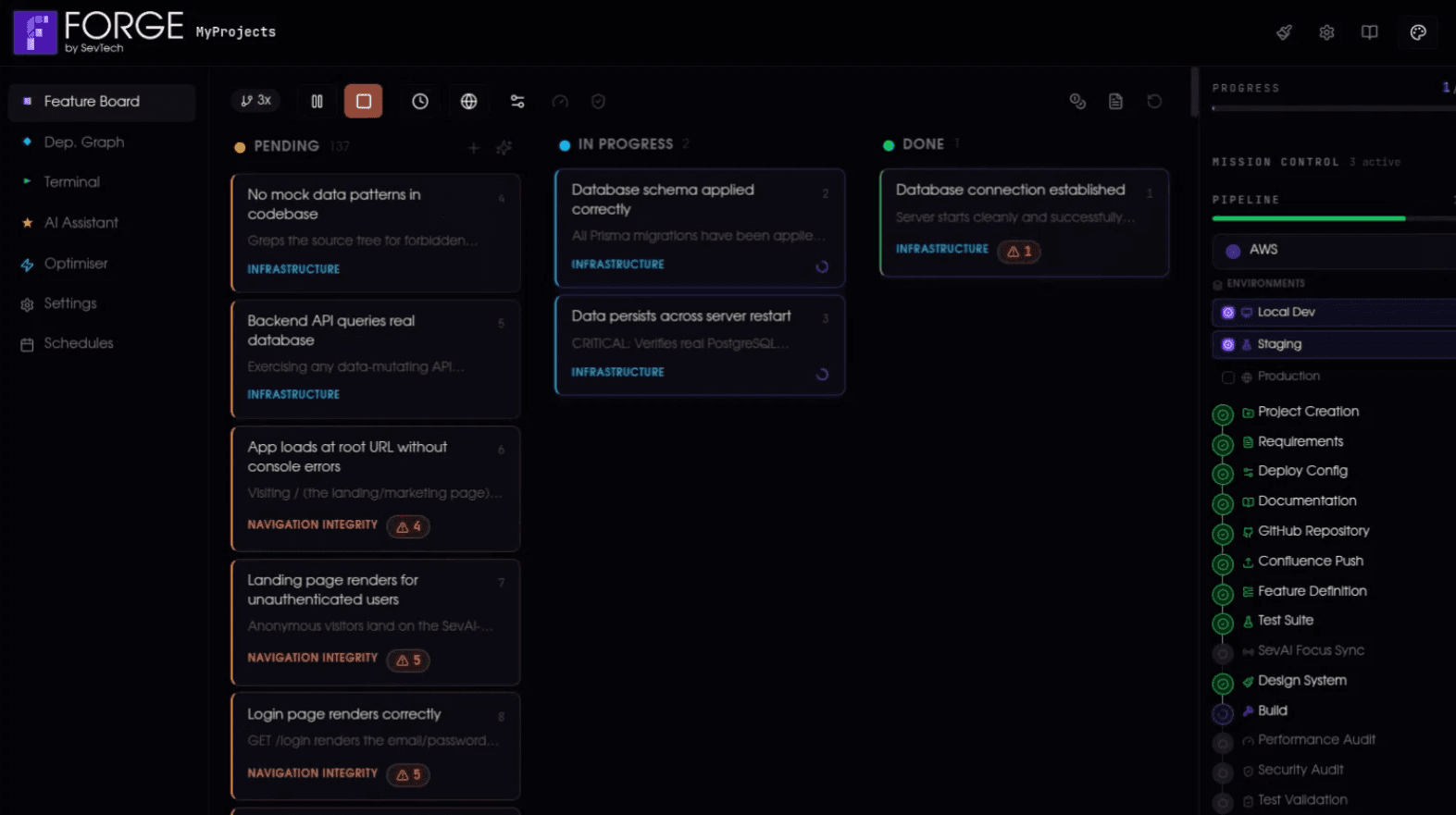Click the 3x branch multiplier control
1456x815 pixels.
(x=256, y=101)
